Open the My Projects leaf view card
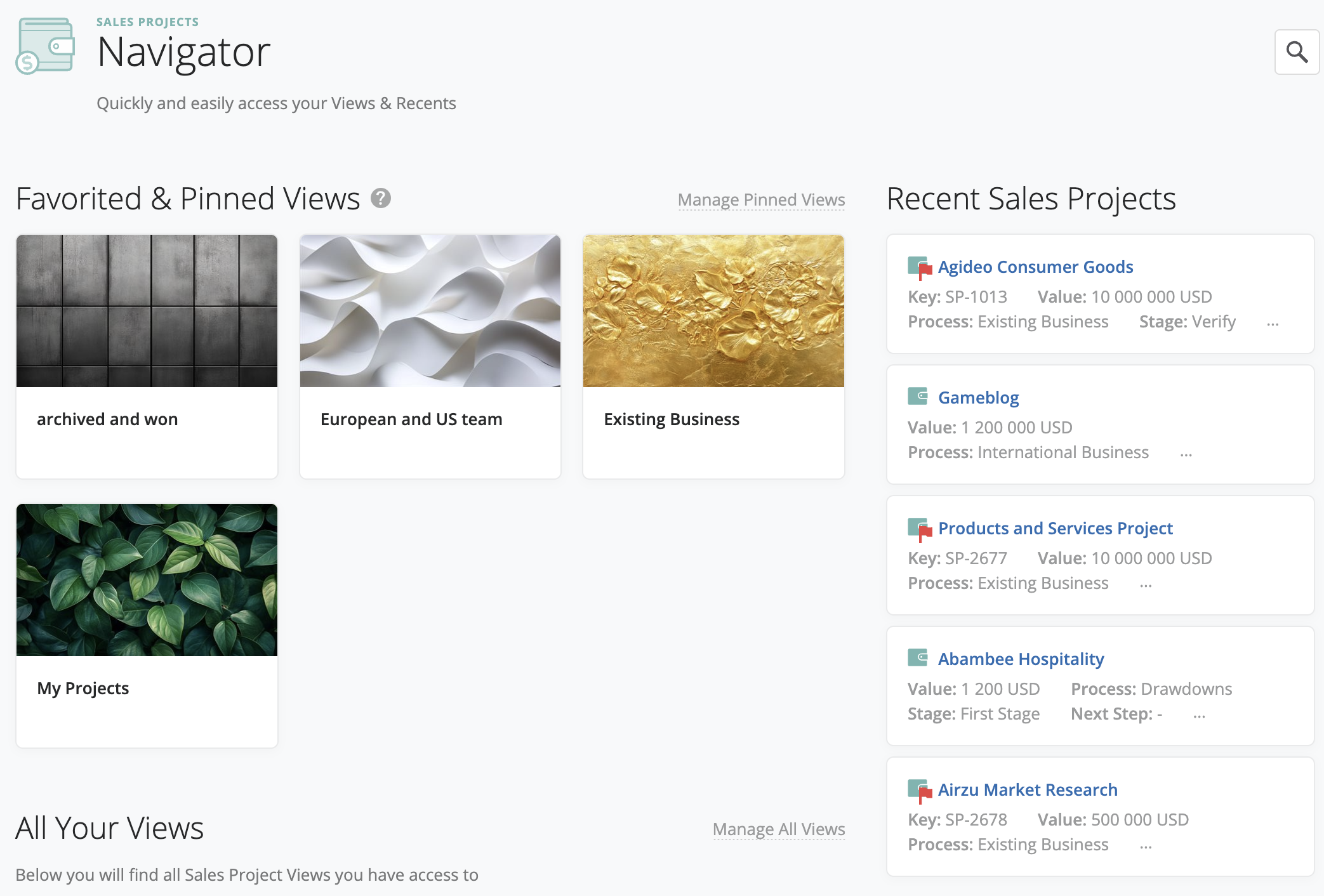Image resolution: width=1324 pixels, height=896 pixels. [x=147, y=625]
